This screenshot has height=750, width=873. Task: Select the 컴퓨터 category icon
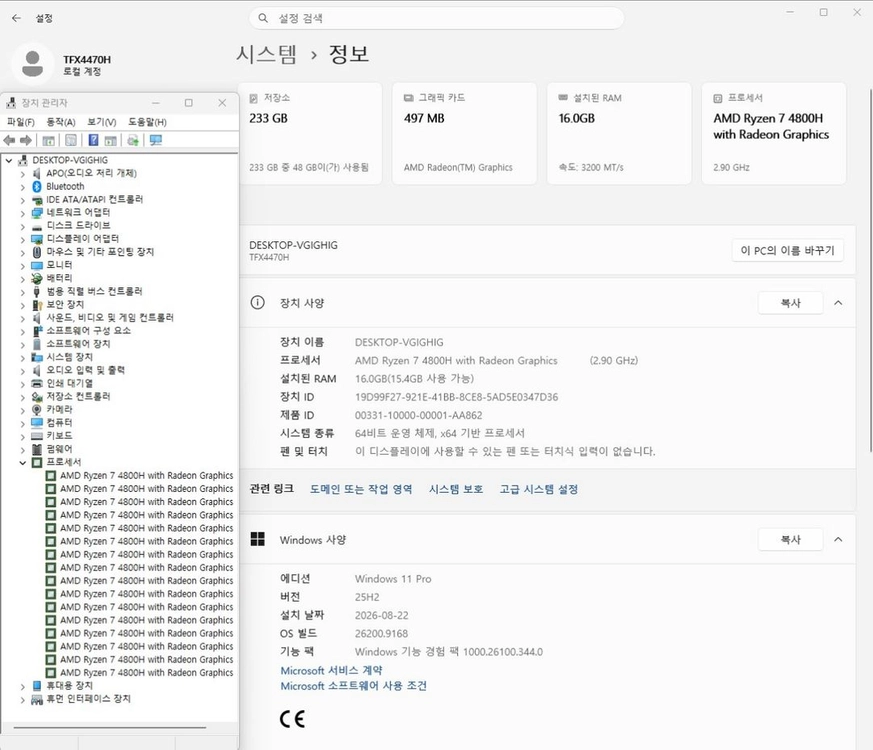click(37, 423)
